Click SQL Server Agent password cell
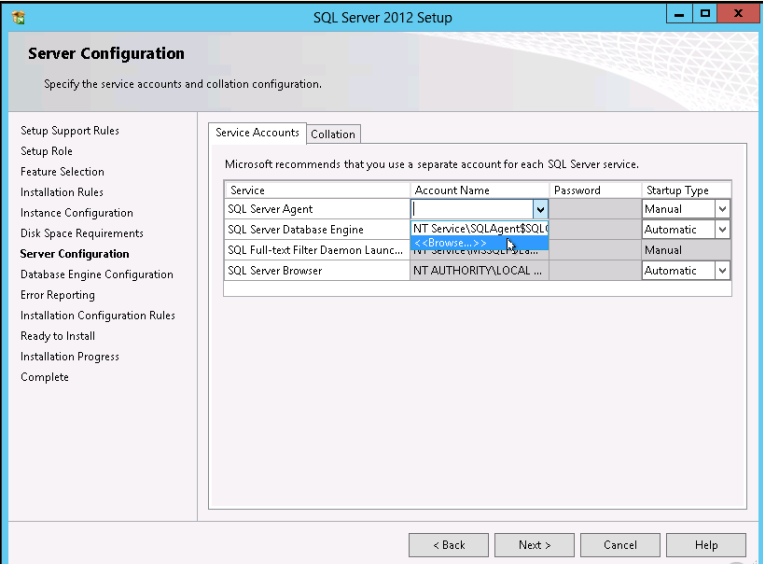Image resolution: width=763 pixels, height=564 pixels. pyautogui.click(x=595, y=210)
